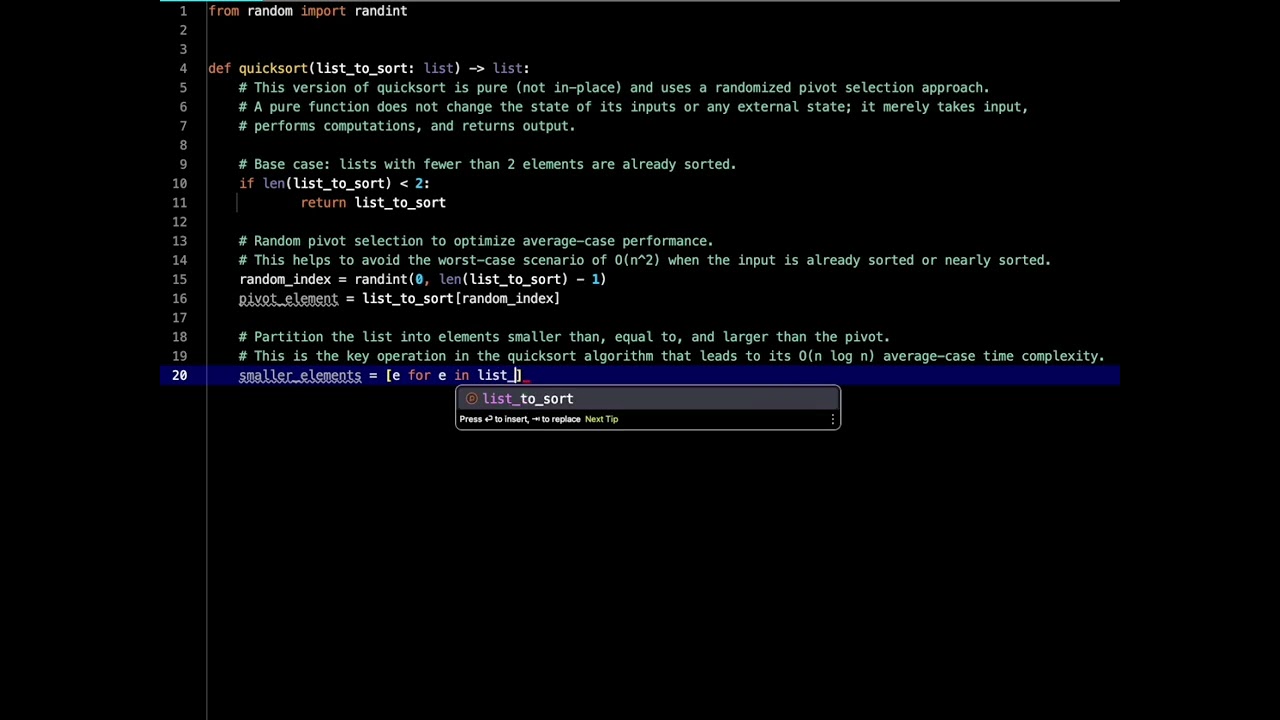Click the '# performs computations' comment line
Image resolution: width=1280 pixels, height=720 pixels.
click(x=407, y=126)
